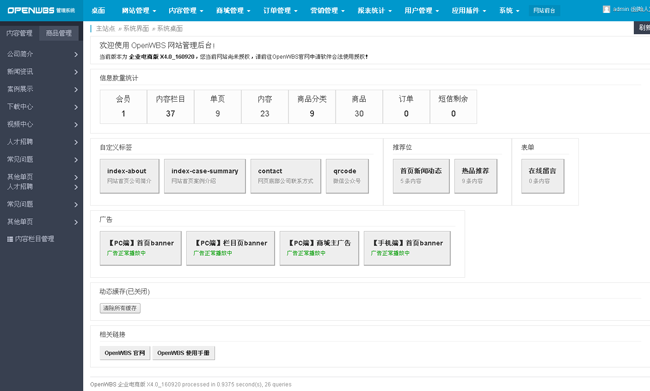
Task: Open the 单页 statistics card
Action: coord(218,107)
